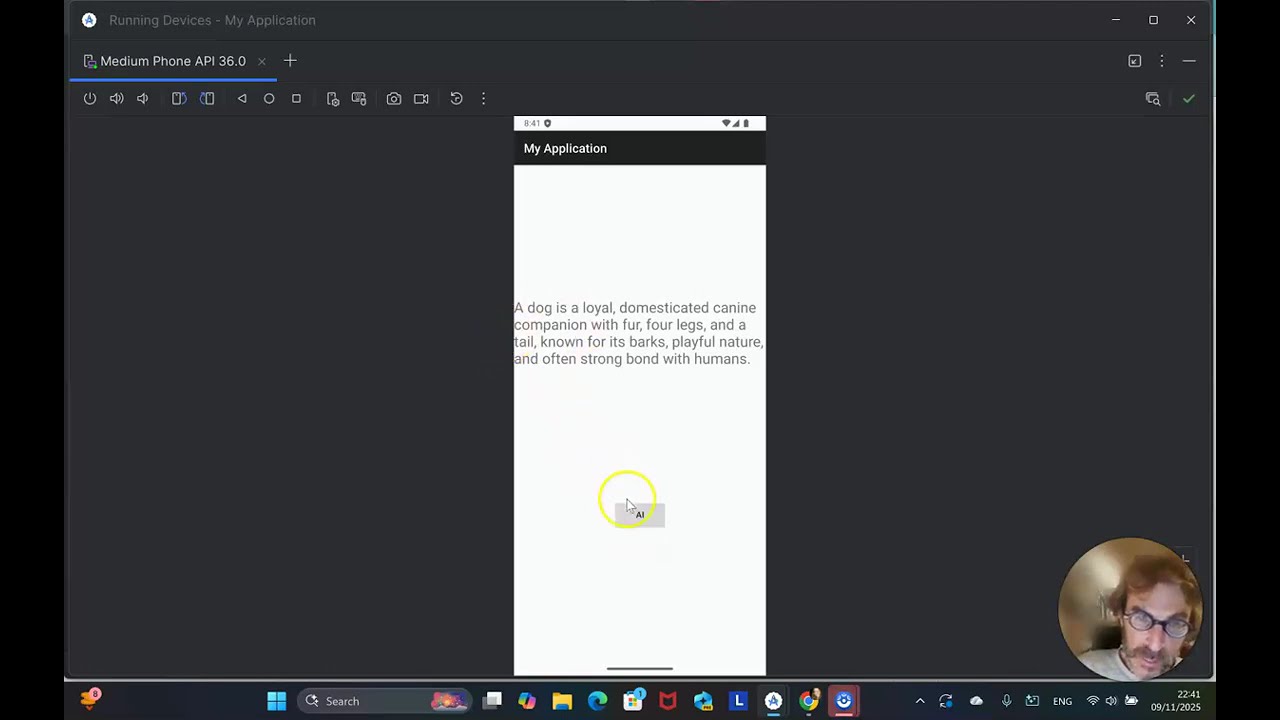The image size is (1280, 720).
Task: Take an emulator screenshot with the camera icon
Action: (x=394, y=99)
